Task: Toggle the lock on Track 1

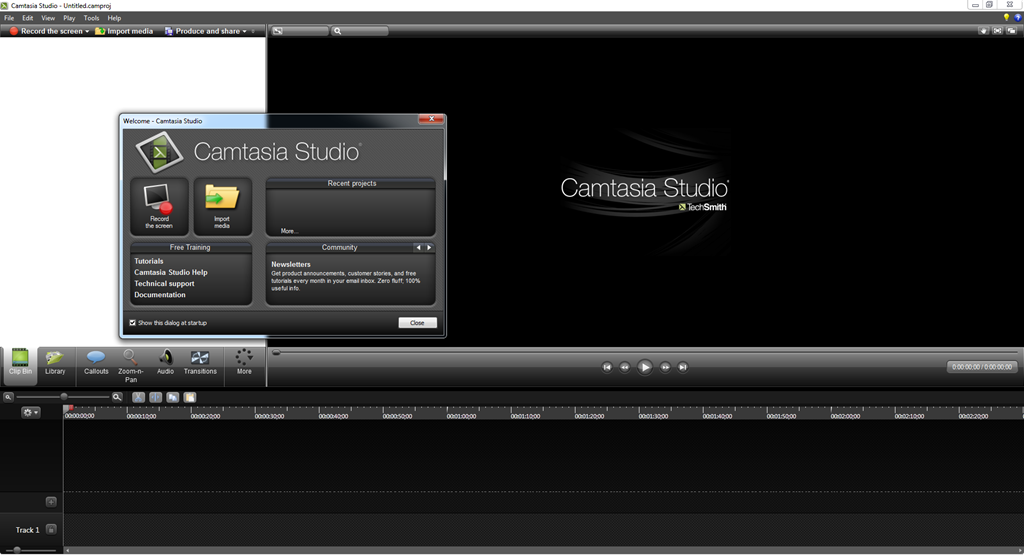Action: pos(51,530)
